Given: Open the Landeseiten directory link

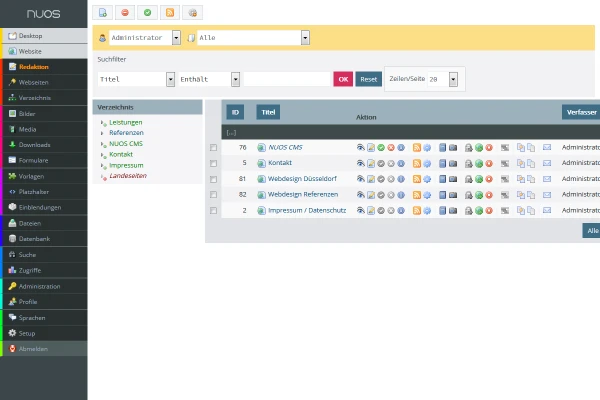Looking at the screenshot, I should 128,176.
